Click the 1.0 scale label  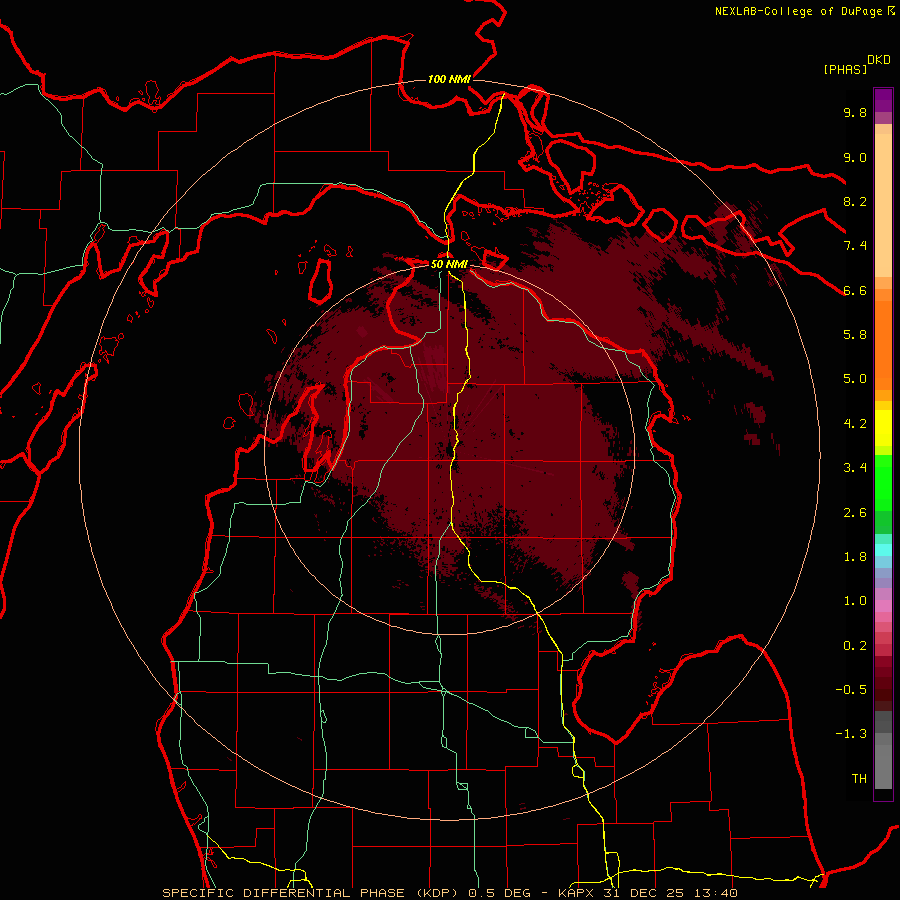point(855,601)
